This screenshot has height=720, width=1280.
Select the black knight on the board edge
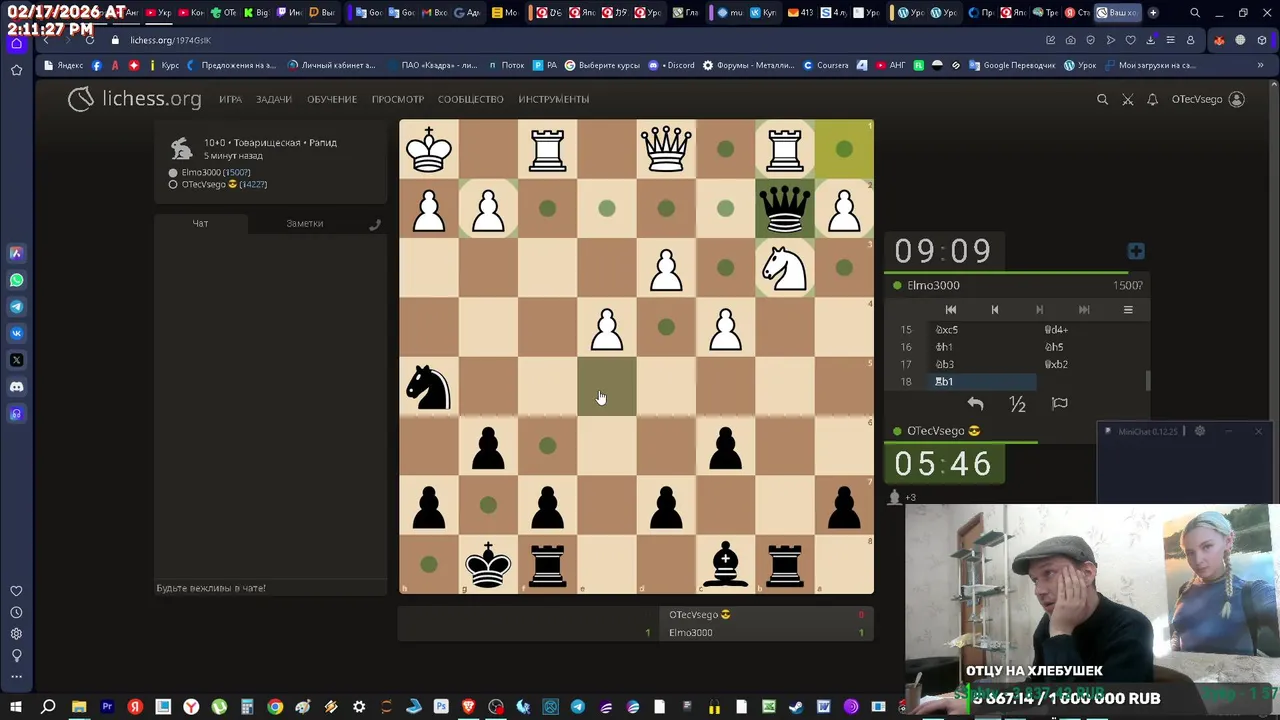click(429, 387)
